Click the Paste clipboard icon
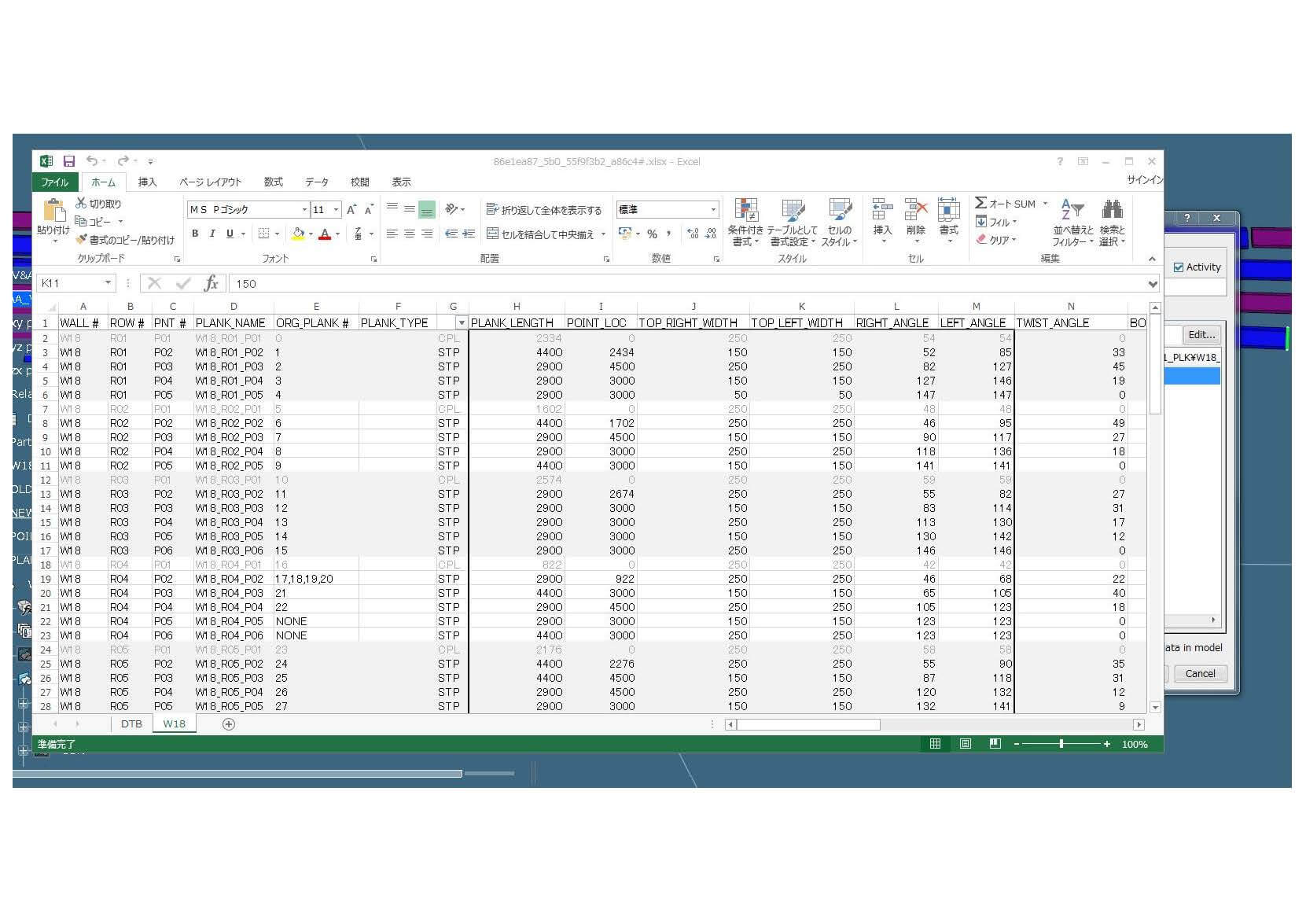The height and width of the screenshot is (924, 1306). (53, 211)
